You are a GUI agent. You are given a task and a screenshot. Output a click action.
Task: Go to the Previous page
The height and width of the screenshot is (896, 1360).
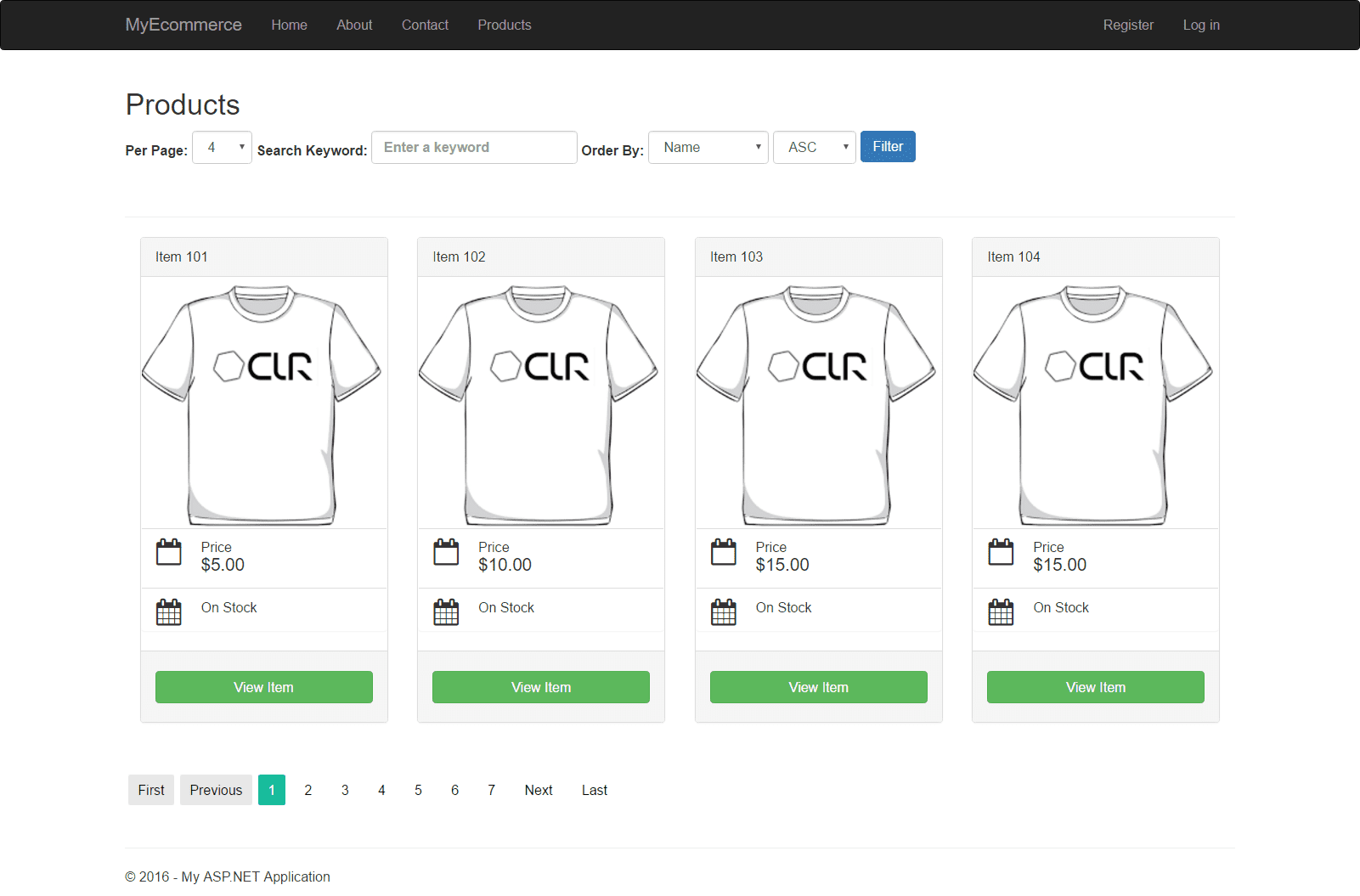pyautogui.click(x=216, y=790)
